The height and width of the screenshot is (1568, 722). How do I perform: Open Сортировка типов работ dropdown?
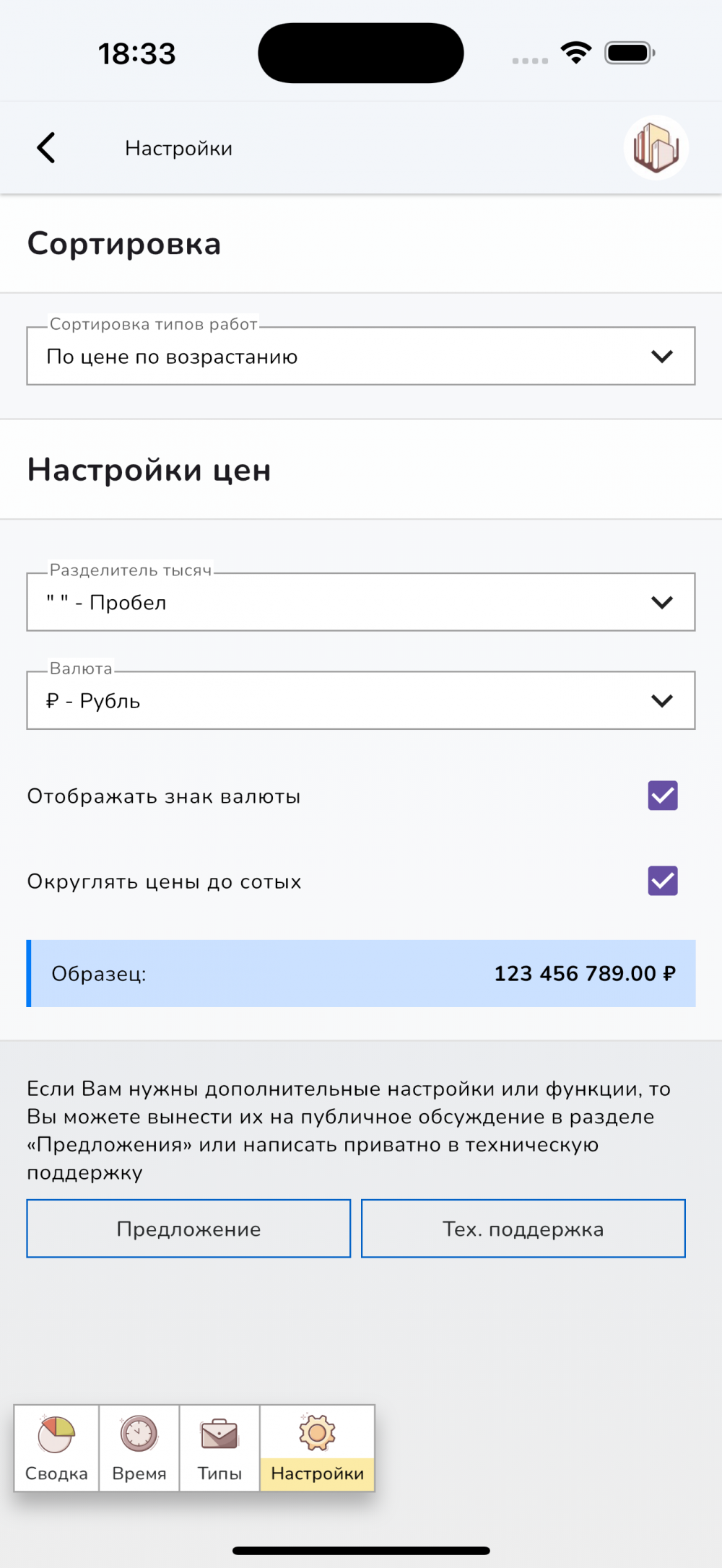(361, 357)
